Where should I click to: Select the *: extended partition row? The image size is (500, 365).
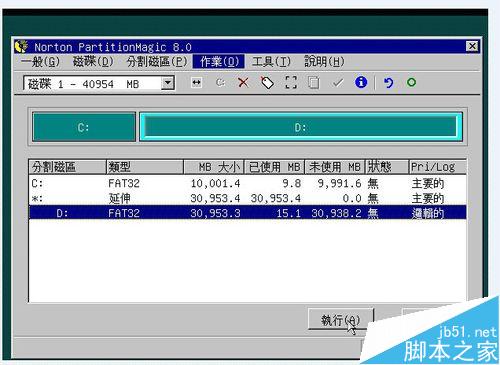[247, 198]
